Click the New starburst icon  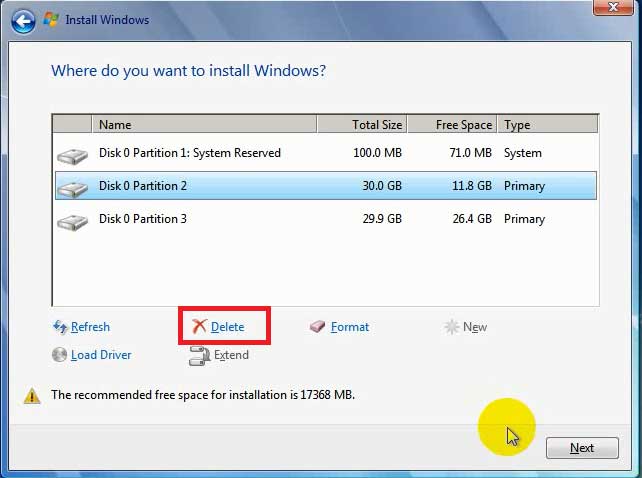pos(452,327)
